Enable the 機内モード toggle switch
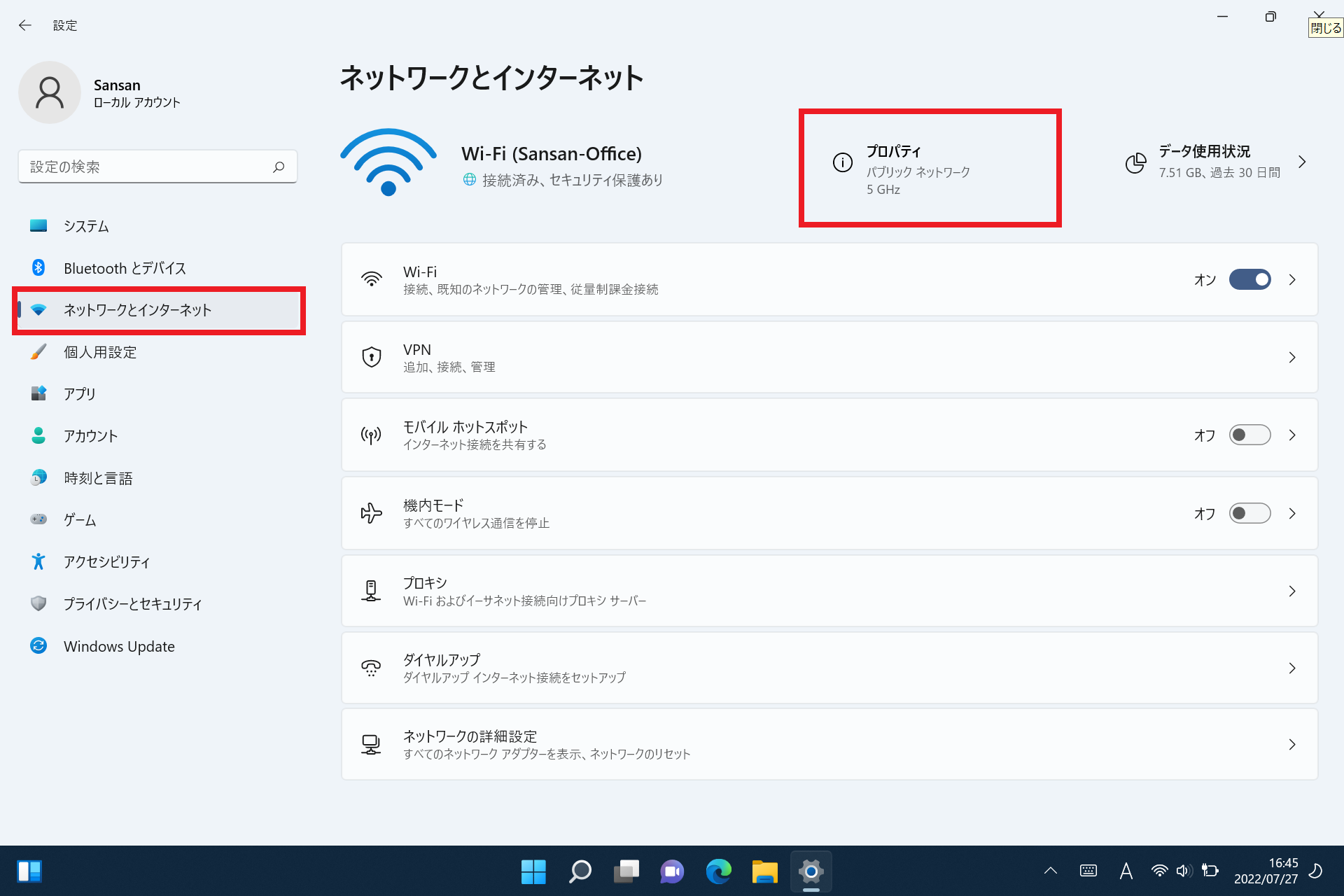 (x=1250, y=513)
